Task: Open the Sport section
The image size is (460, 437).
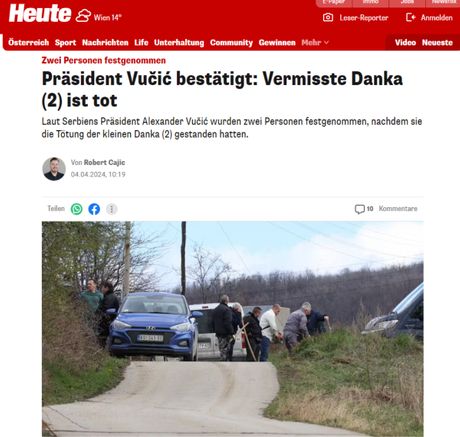Action: (x=65, y=43)
